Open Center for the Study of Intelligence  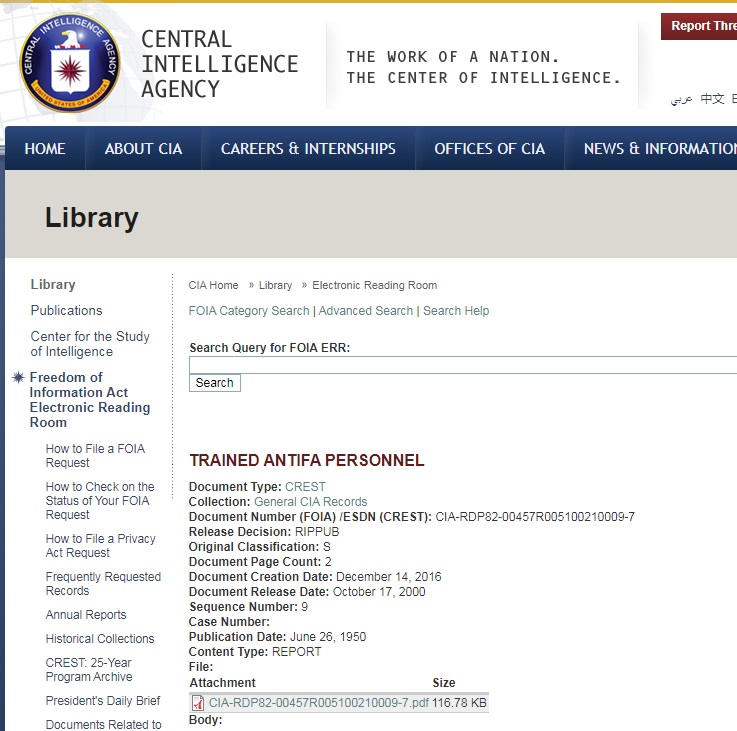click(x=90, y=344)
